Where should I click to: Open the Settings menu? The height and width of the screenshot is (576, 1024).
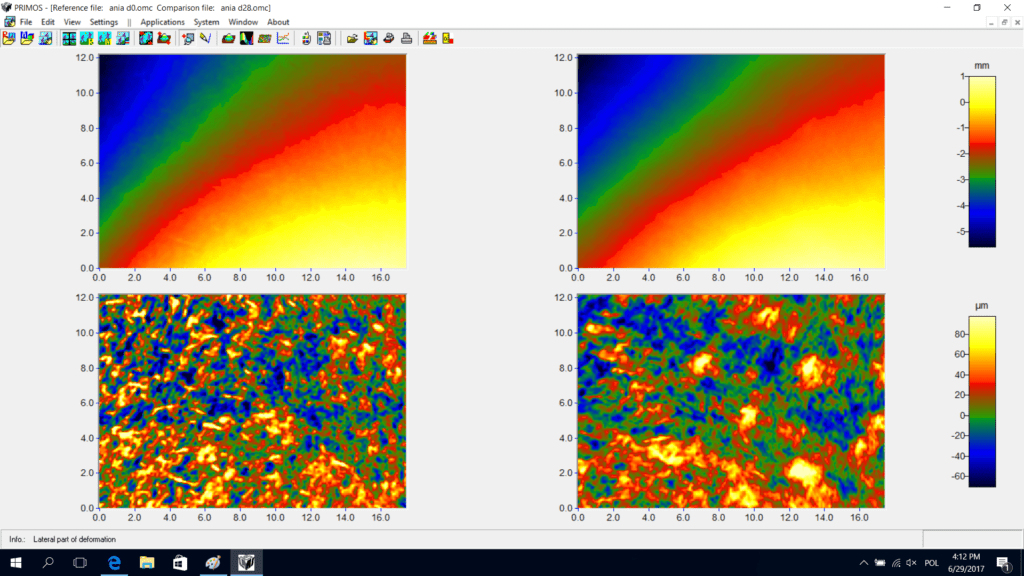(x=104, y=22)
